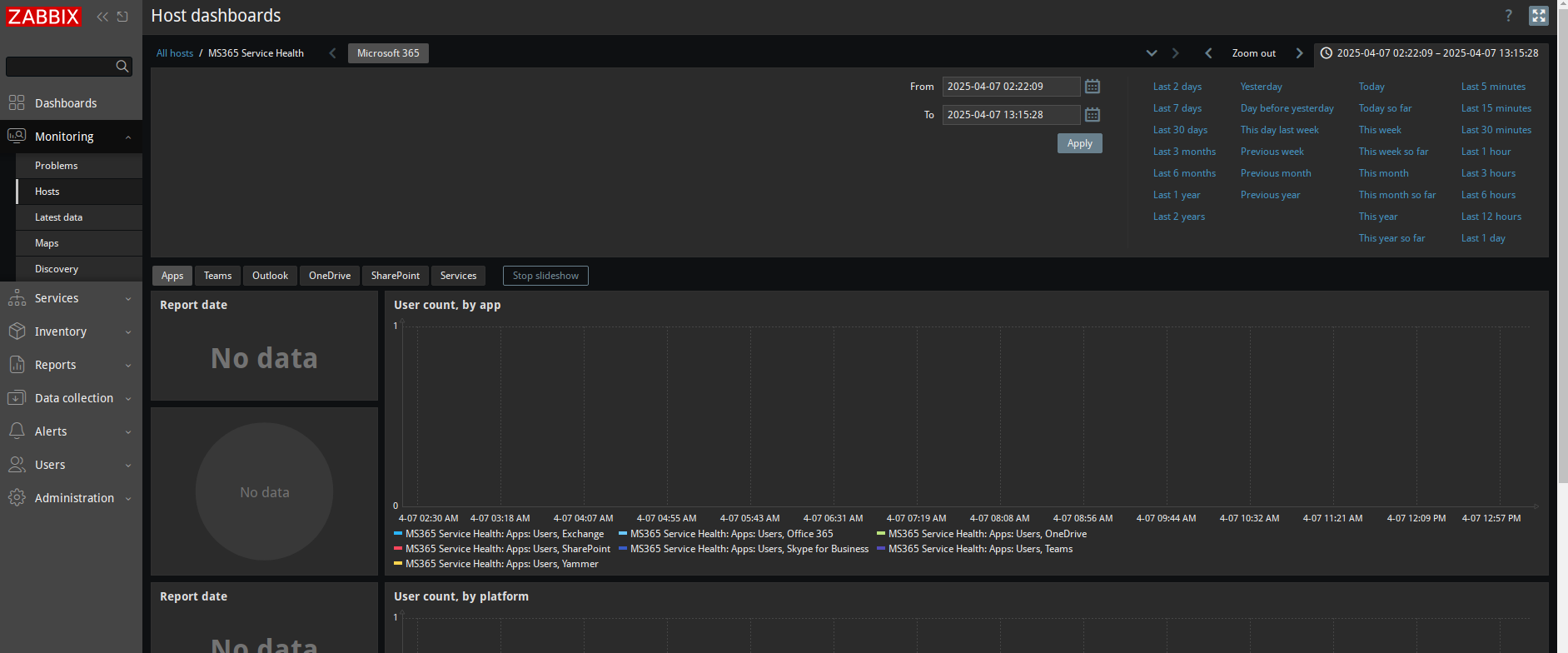This screenshot has width=1568, height=653.
Task: Click the Administration gear icon
Action: (x=17, y=498)
